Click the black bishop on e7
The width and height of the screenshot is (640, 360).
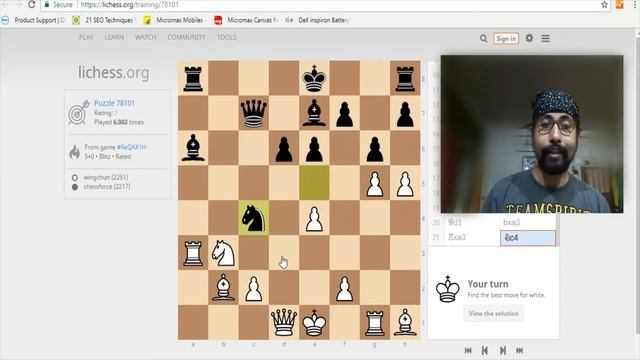point(314,113)
